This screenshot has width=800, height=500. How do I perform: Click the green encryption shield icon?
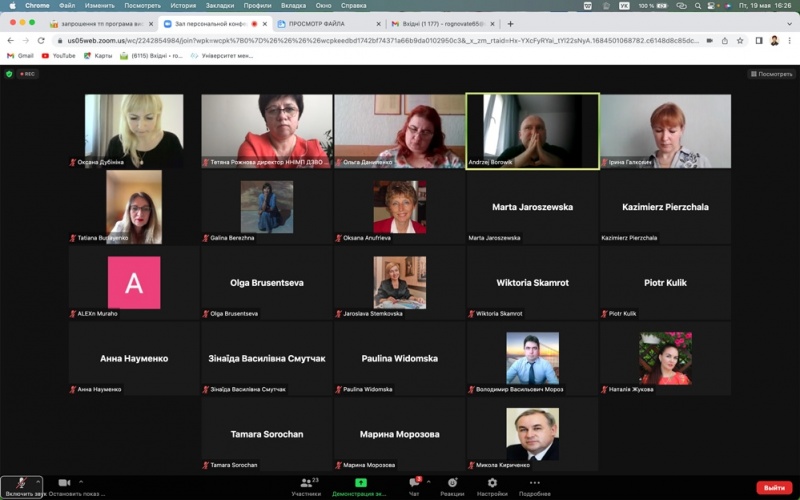9,73
